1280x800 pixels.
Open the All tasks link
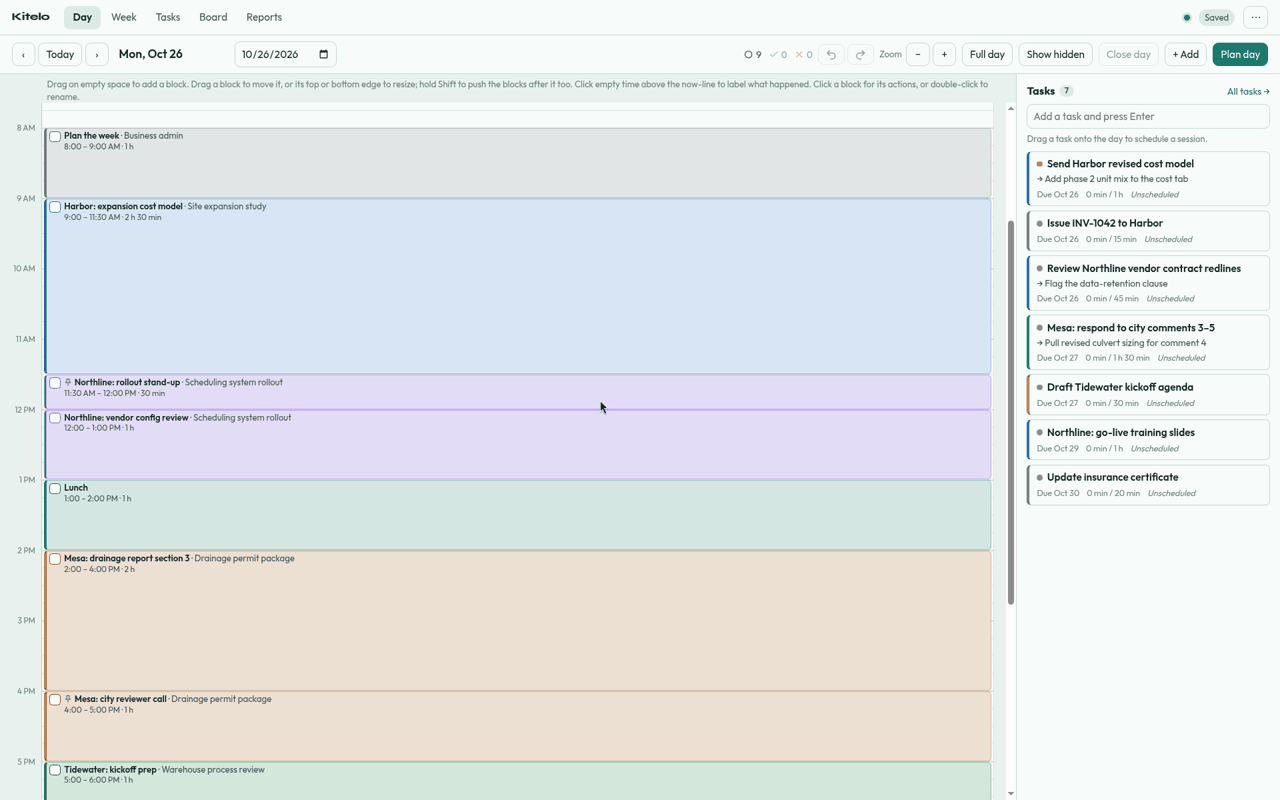point(1248,92)
